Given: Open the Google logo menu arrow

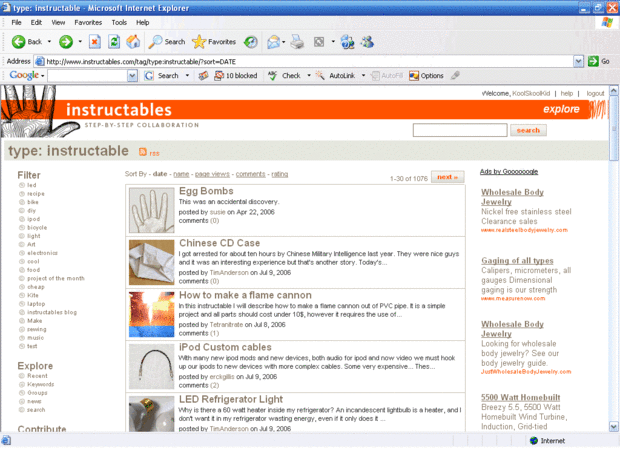Looking at the screenshot, I should pyautogui.click(x=42, y=76).
